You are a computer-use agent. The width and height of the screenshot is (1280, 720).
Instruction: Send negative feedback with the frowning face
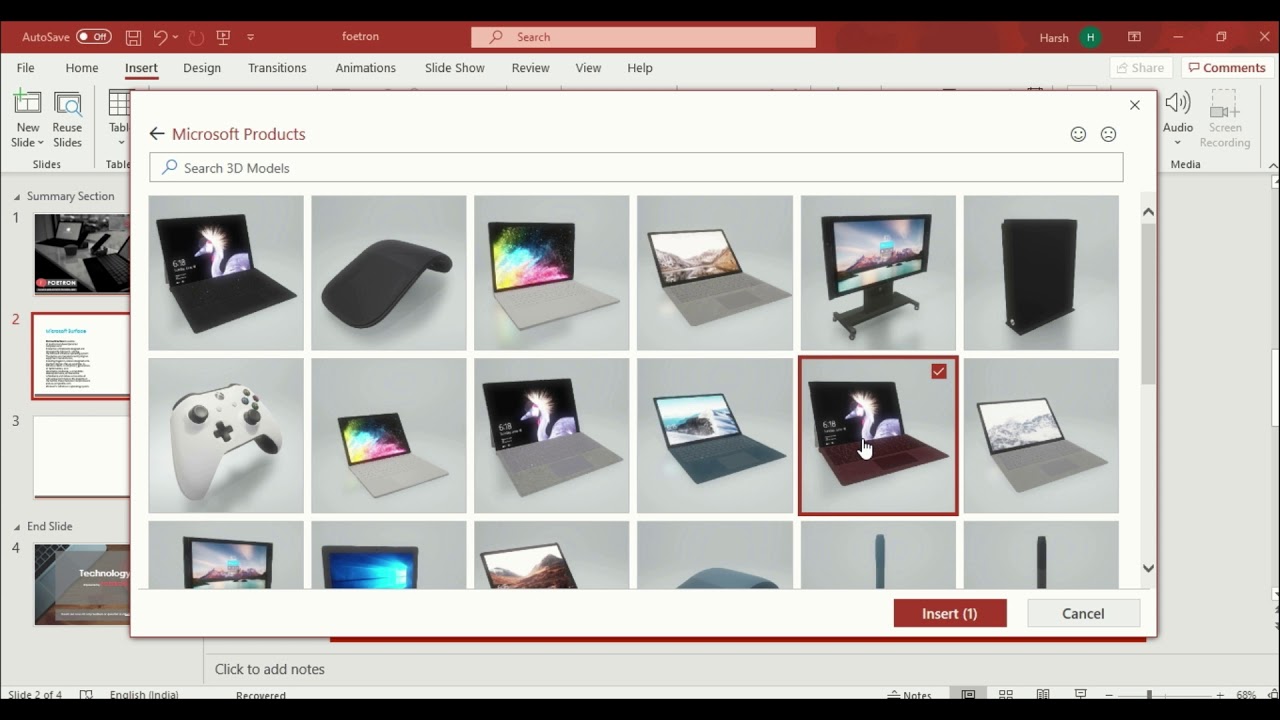[1108, 134]
